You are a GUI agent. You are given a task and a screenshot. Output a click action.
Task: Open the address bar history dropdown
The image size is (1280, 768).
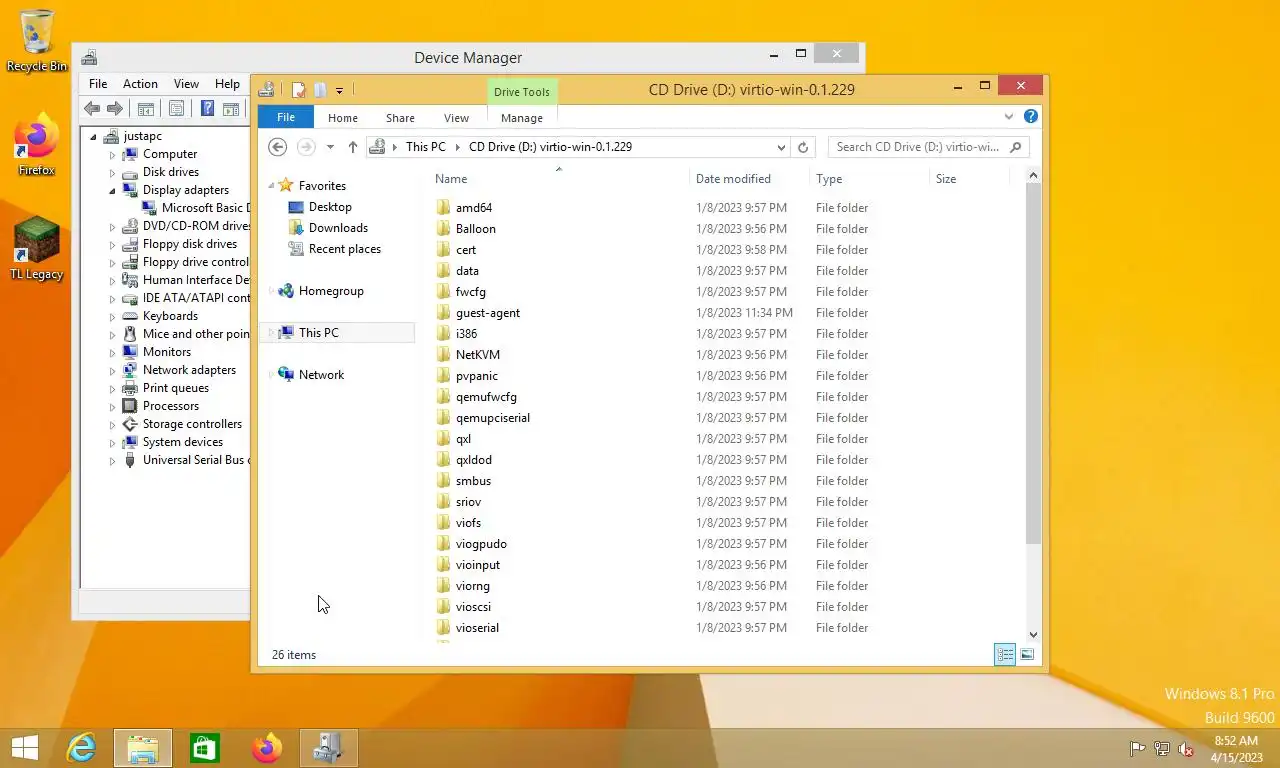coord(781,147)
